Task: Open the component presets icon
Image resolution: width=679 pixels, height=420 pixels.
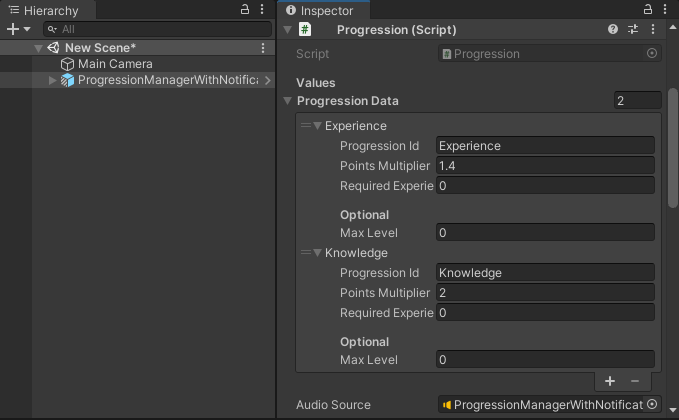Action: click(x=633, y=29)
